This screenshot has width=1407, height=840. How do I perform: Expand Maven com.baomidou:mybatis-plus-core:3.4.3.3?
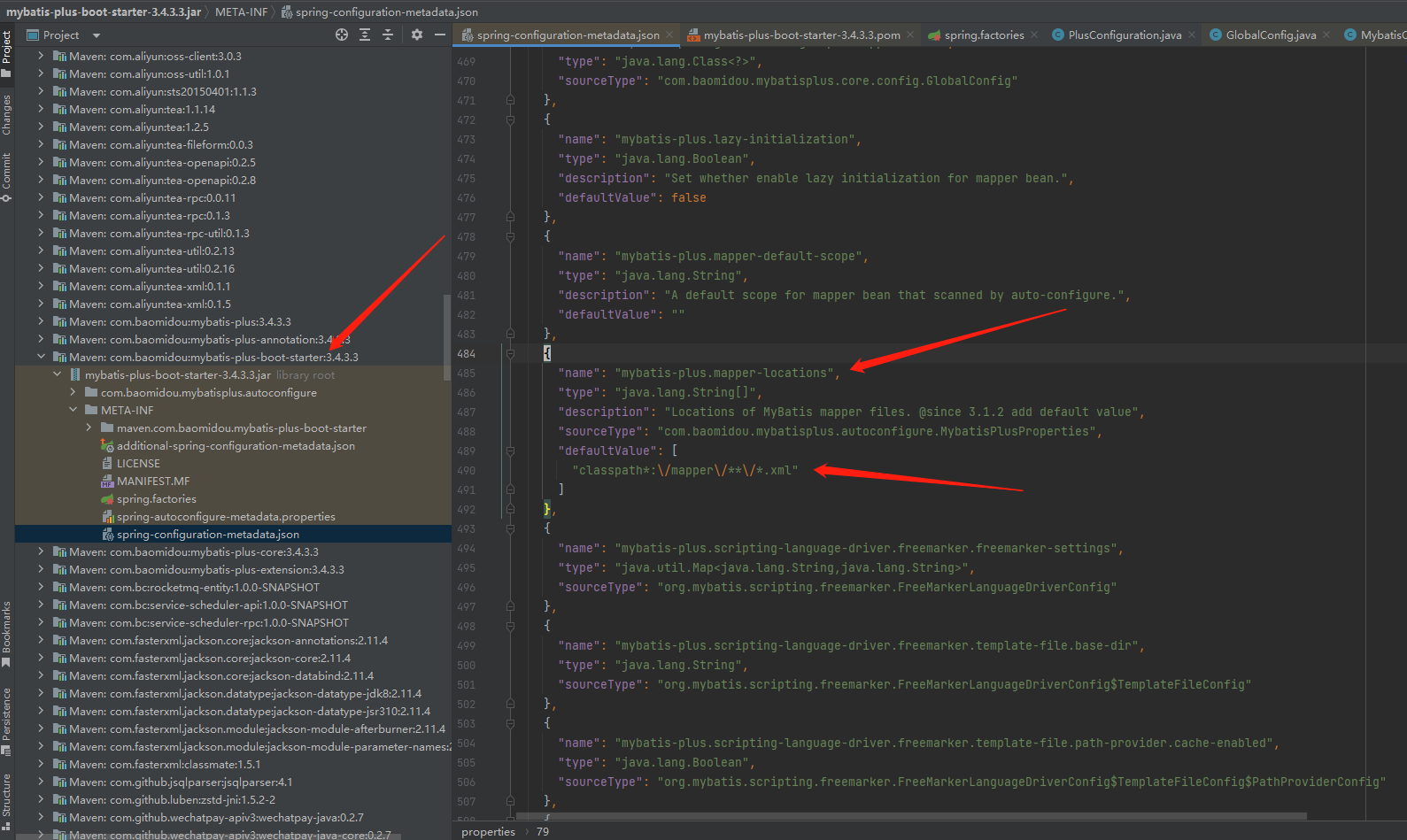point(41,551)
